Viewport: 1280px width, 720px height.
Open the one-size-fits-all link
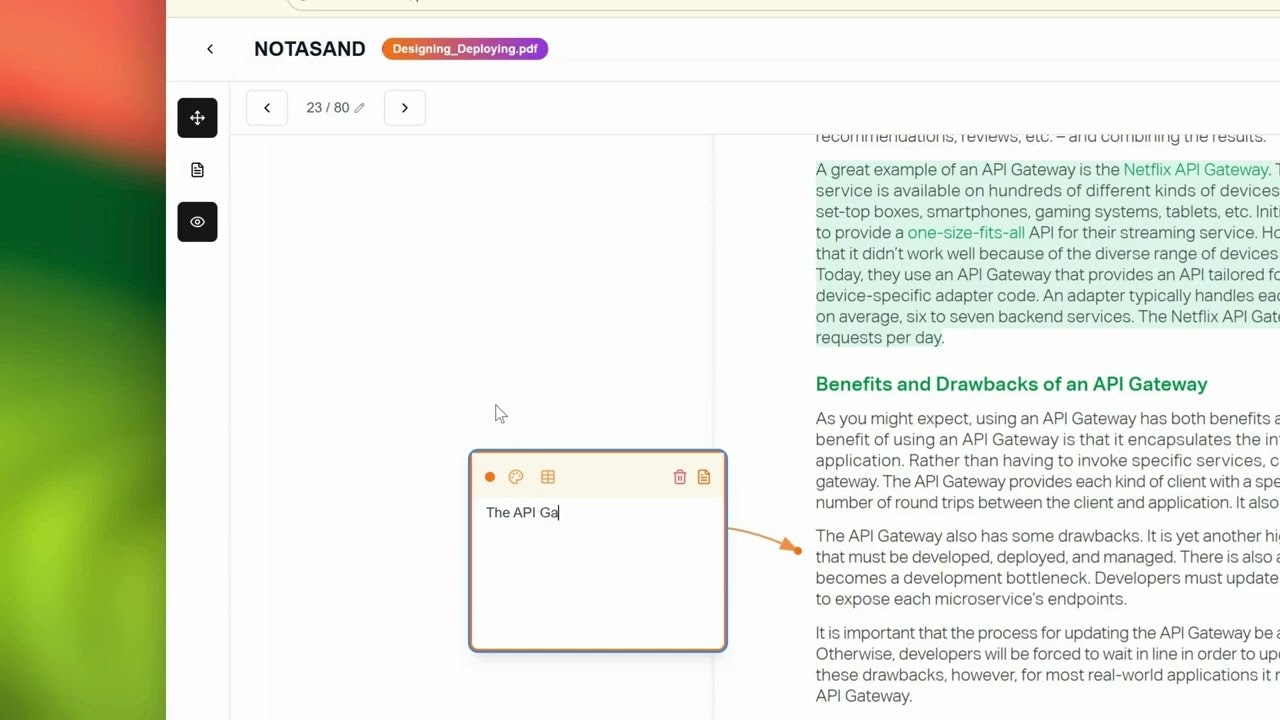(x=966, y=233)
